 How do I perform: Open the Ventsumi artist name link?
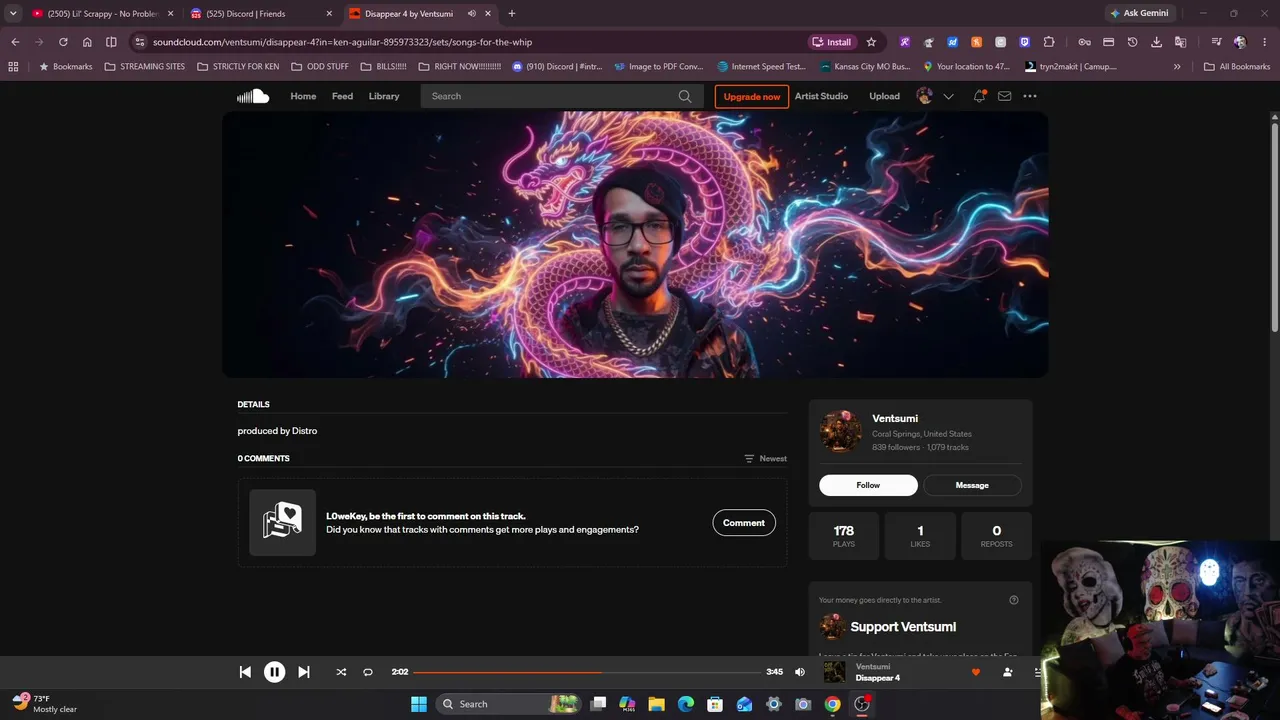click(x=895, y=418)
